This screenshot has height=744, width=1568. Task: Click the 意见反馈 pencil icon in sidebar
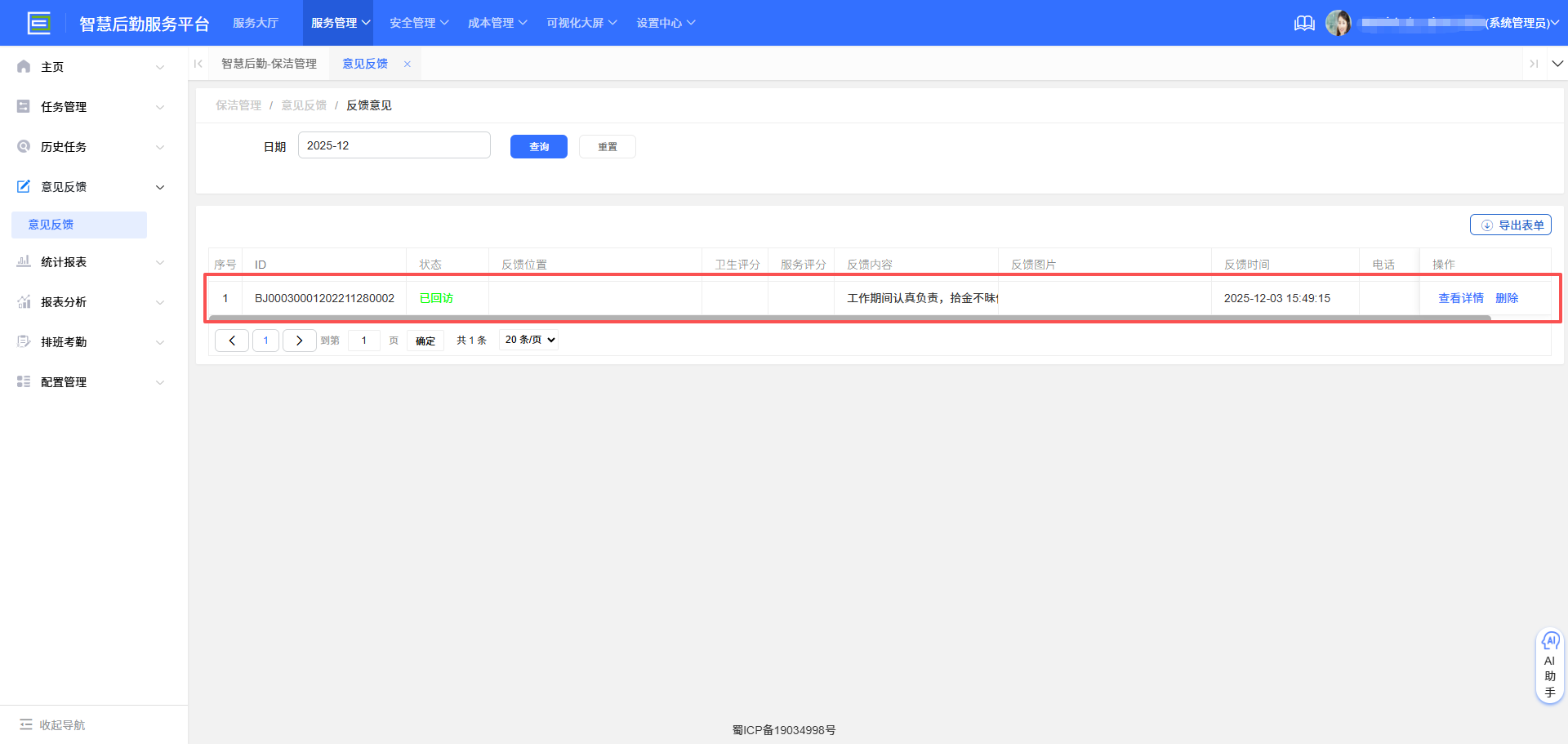tap(23, 186)
